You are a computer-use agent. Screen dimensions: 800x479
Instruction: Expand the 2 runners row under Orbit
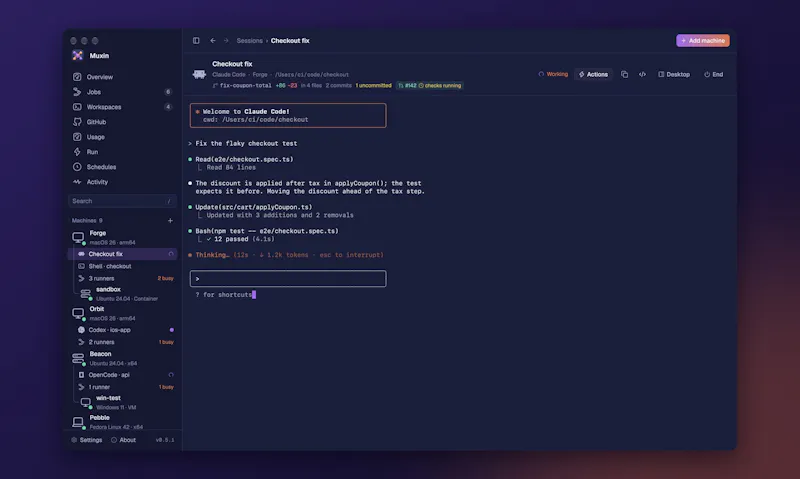(x=122, y=342)
